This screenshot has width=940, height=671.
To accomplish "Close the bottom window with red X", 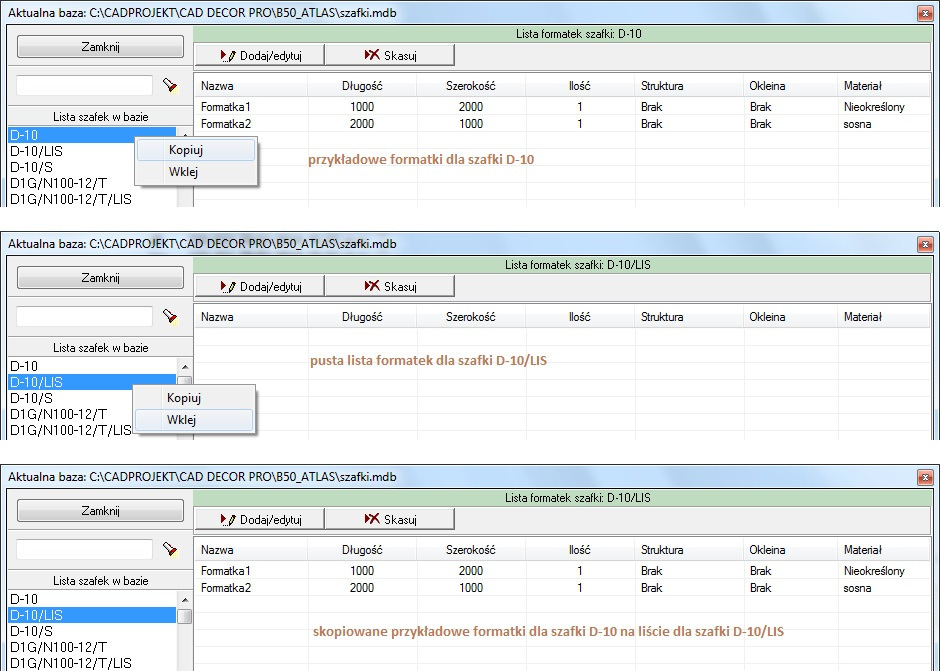I will (925, 477).
